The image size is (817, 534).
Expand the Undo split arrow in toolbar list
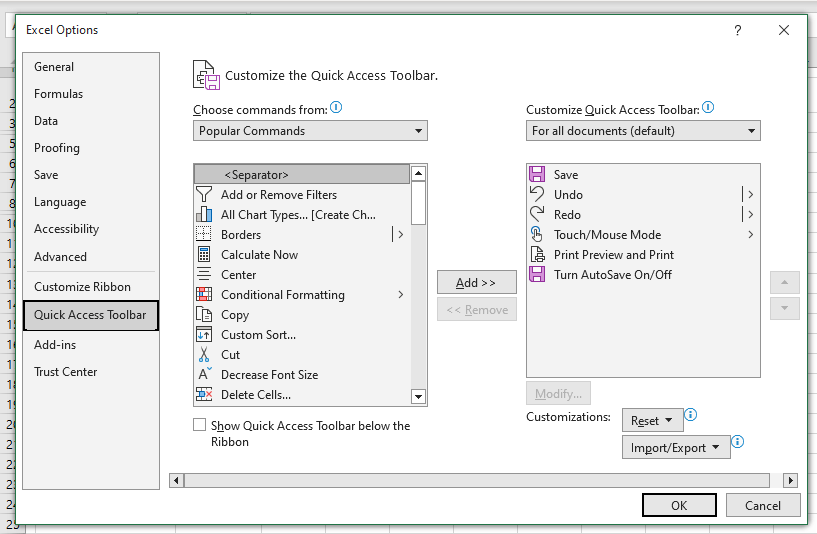pyautogui.click(x=750, y=194)
